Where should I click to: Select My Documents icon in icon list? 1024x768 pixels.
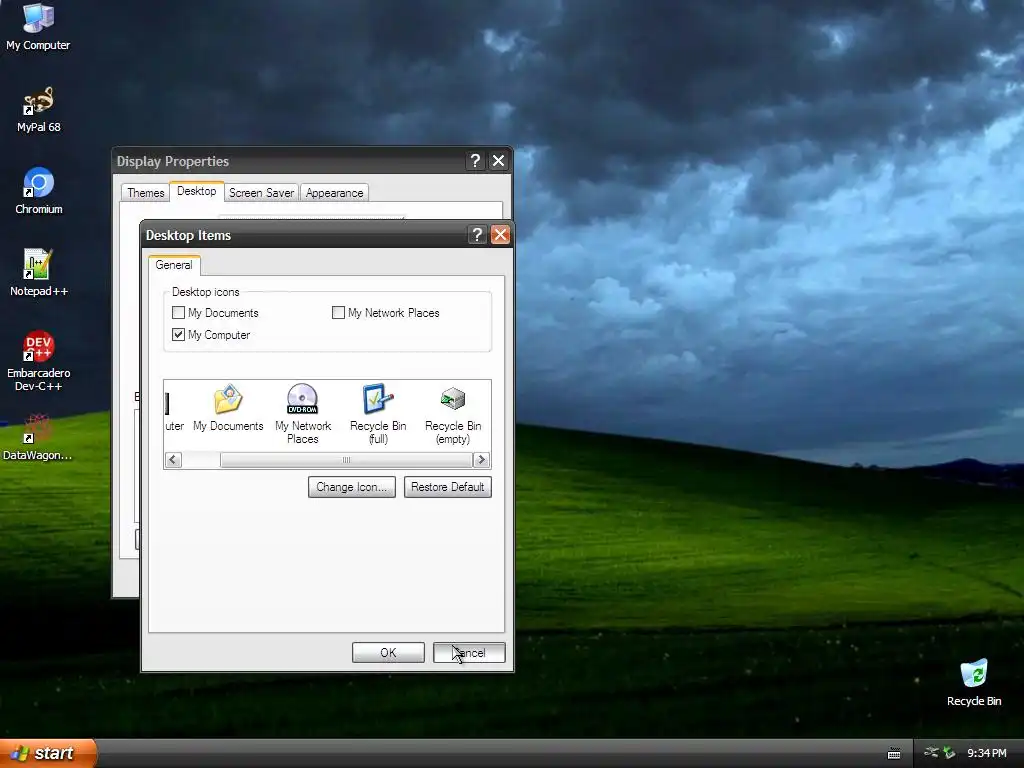[228, 408]
